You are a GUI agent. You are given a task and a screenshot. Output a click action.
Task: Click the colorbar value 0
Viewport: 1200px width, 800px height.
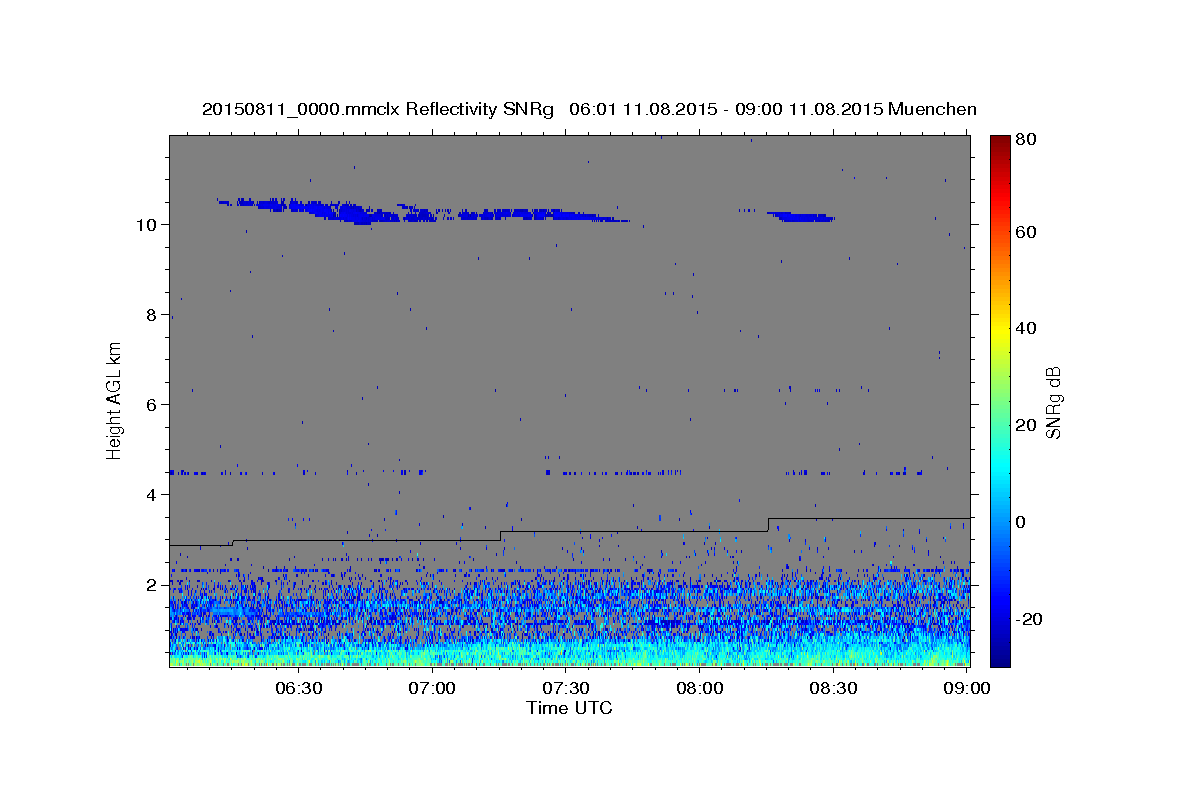[x=1021, y=522]
